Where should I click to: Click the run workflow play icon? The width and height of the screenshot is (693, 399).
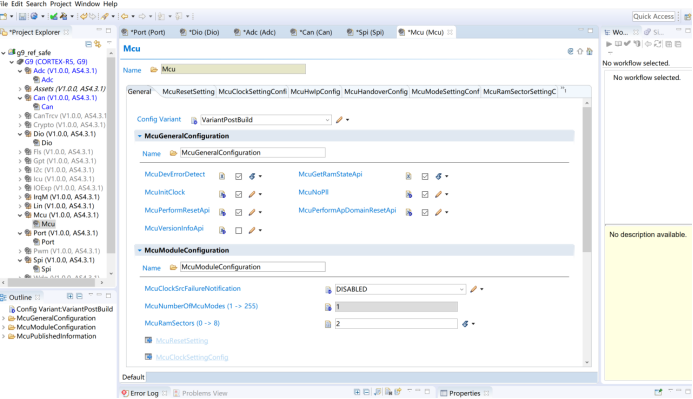609,44
